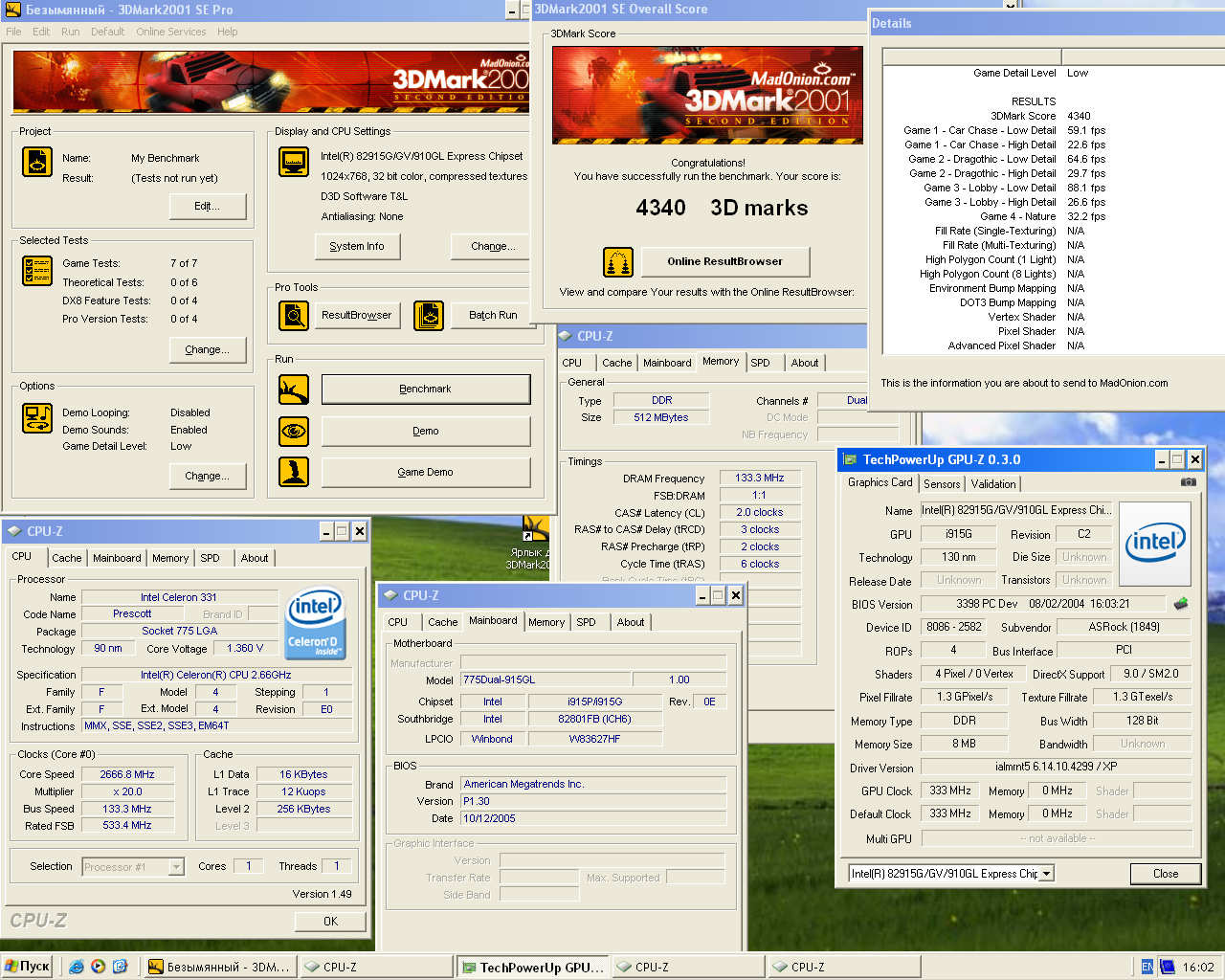The image size is (1225, 980).
Task: Switch to Sensors tab in GPU-Z
Action: (942, 484)
